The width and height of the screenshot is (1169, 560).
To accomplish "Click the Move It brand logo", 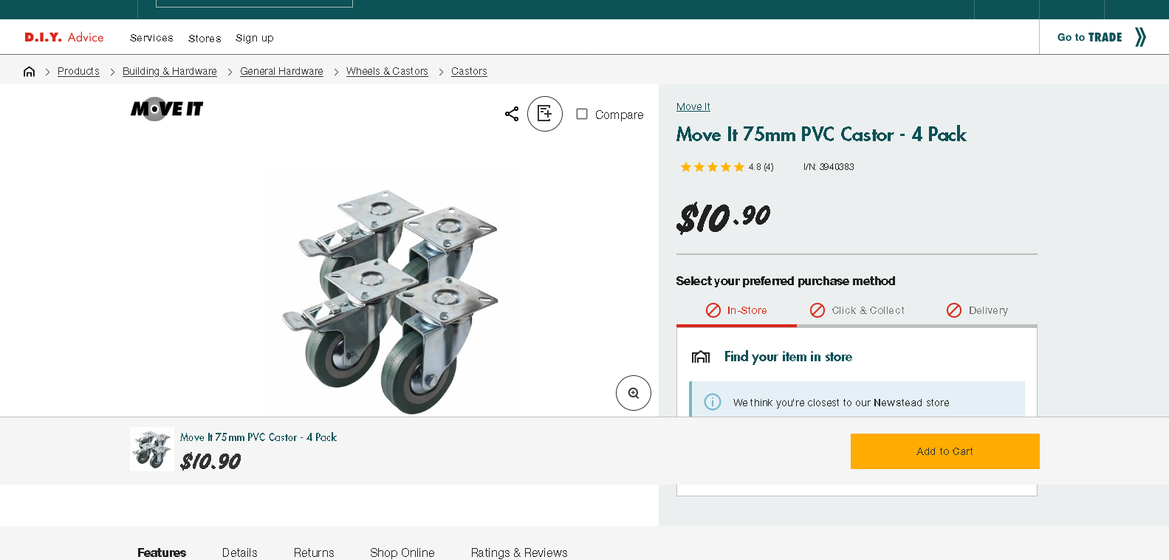I will 167,109.
